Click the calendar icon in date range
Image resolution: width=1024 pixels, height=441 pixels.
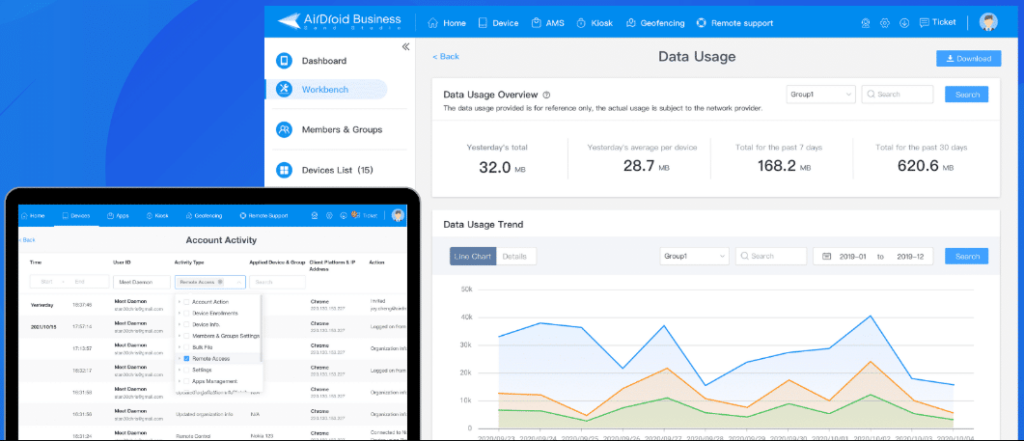coord(826,256)
